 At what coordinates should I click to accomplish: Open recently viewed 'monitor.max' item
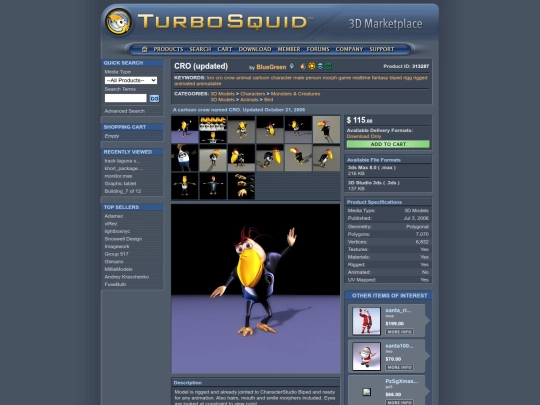point(118,176)
